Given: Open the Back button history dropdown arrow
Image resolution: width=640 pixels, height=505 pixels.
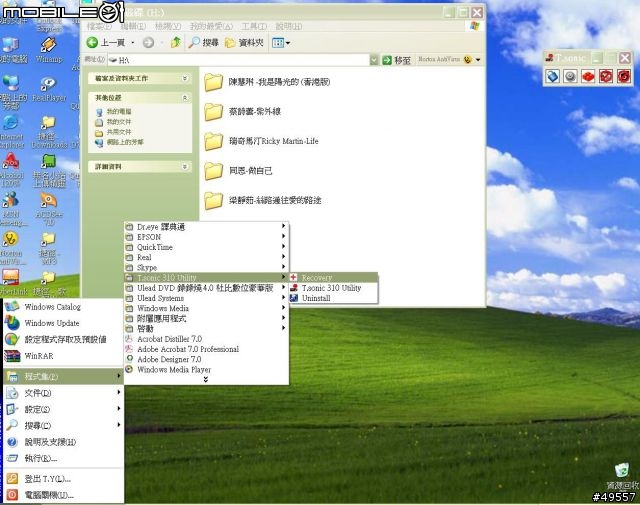Looking at the screenshot, I should tap(133, 42).
